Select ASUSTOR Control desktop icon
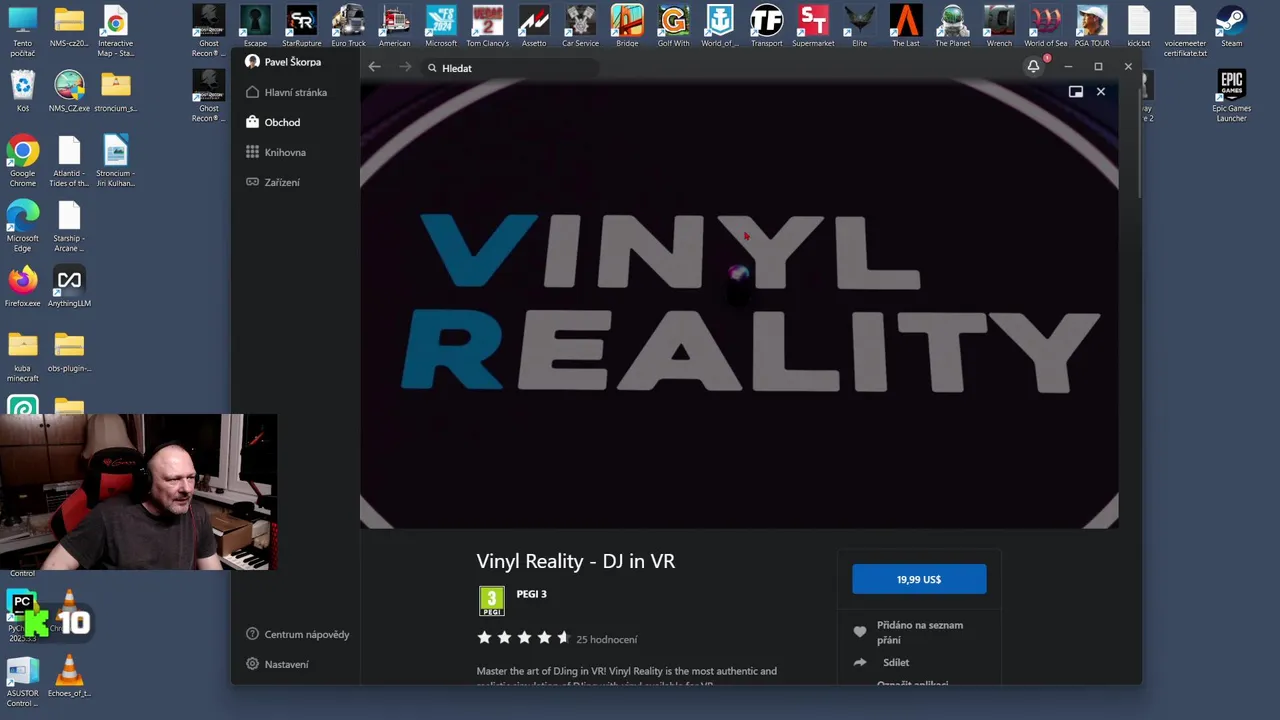The image size is (1280, 720). pyautogui.click(x=22, y=682)
